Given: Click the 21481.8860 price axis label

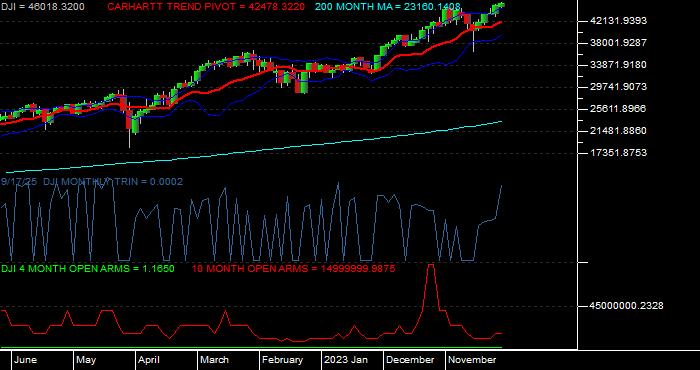Looking at the screenshot, I should click(x=618, y=131).
